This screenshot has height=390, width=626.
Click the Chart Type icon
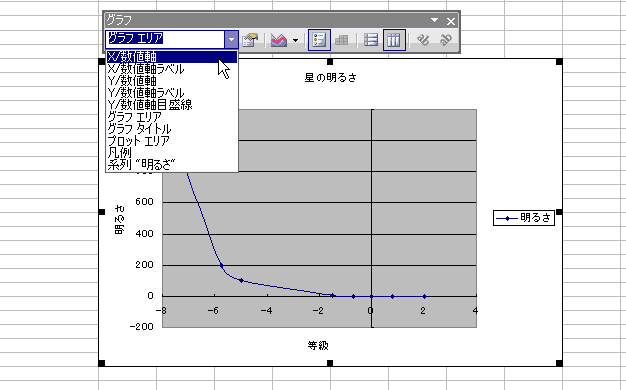(279, 40)
